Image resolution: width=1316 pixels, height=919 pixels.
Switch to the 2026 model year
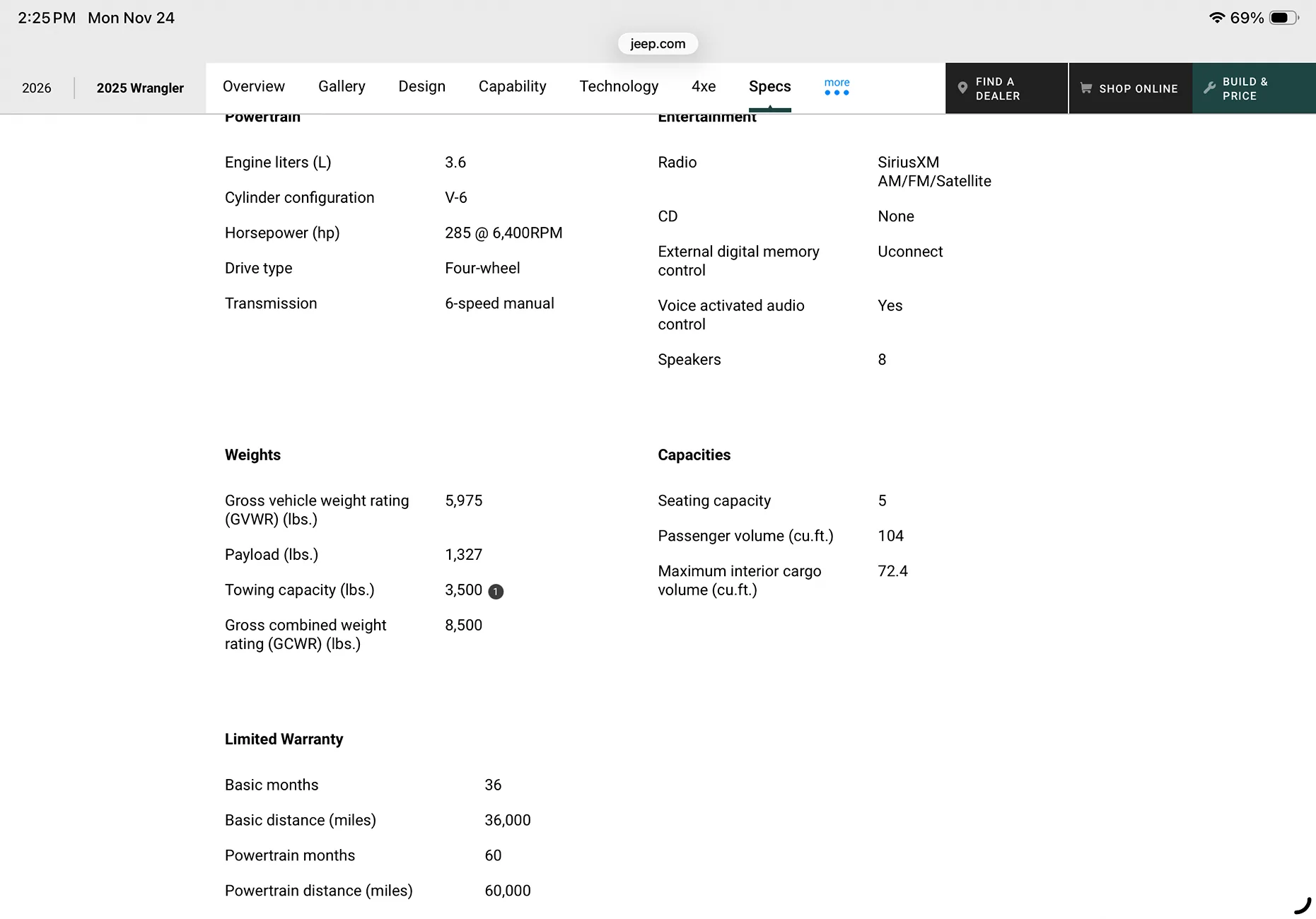tap(37, 88)
